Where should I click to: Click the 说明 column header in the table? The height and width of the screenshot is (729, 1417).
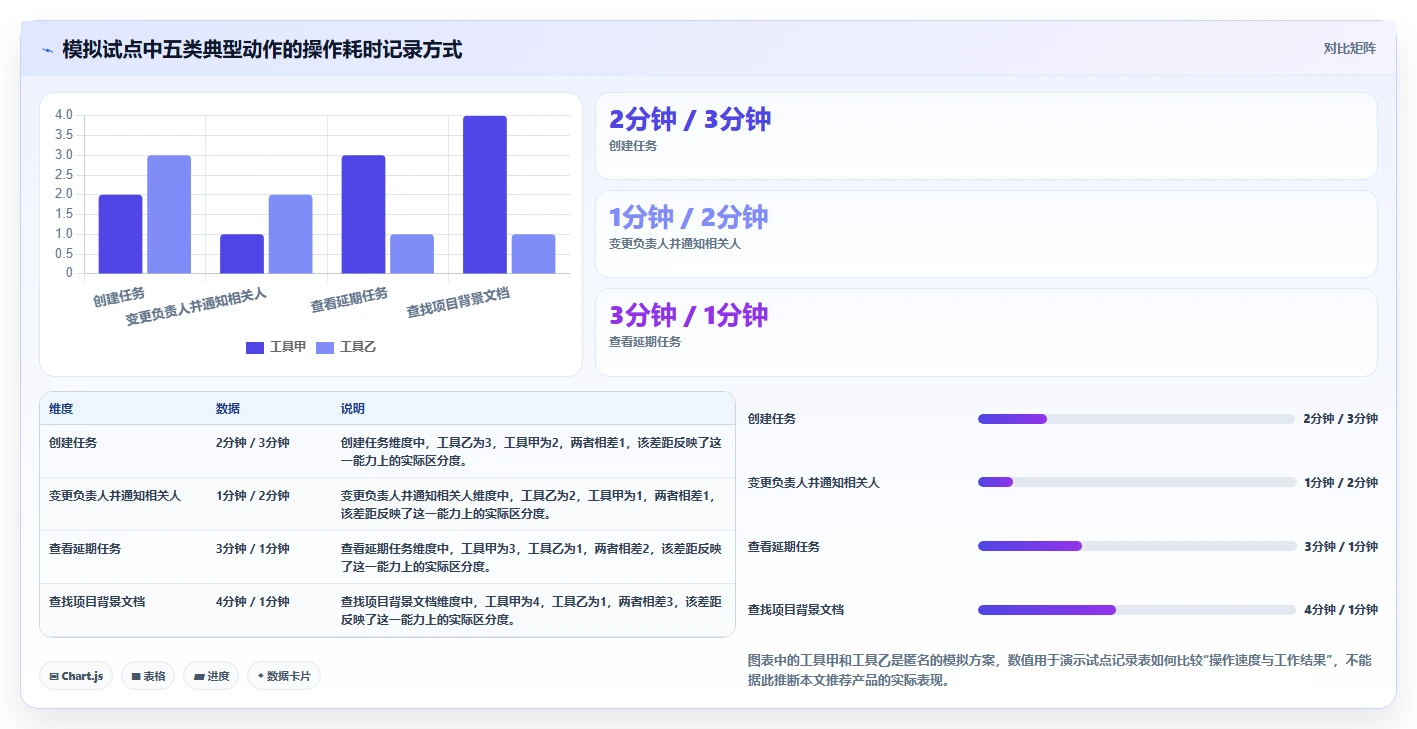[x=353, y=409]
